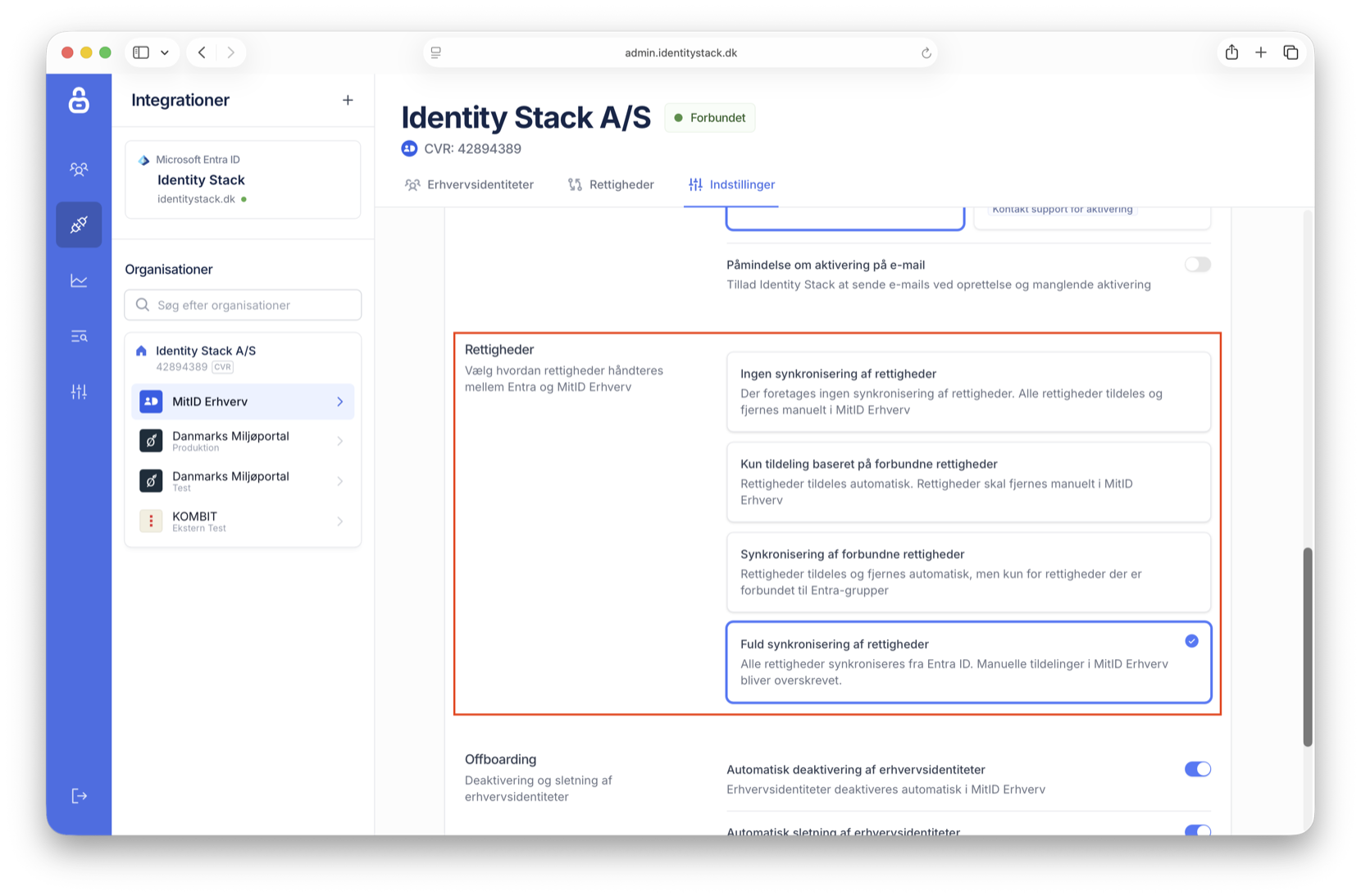Disable Automatisk deaktivering af erhvervsidentiteter
The image size is (1361, 896).
coord(1197,769)
